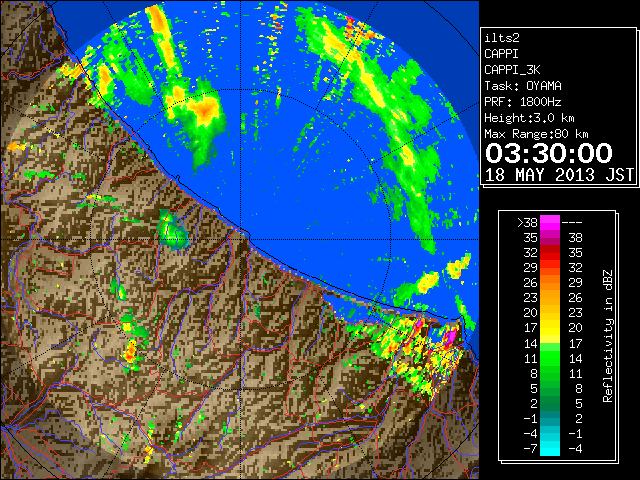Pick the cyan -7 dBZ legend swatch
This screenshot has height=480, width=640.
550,448
